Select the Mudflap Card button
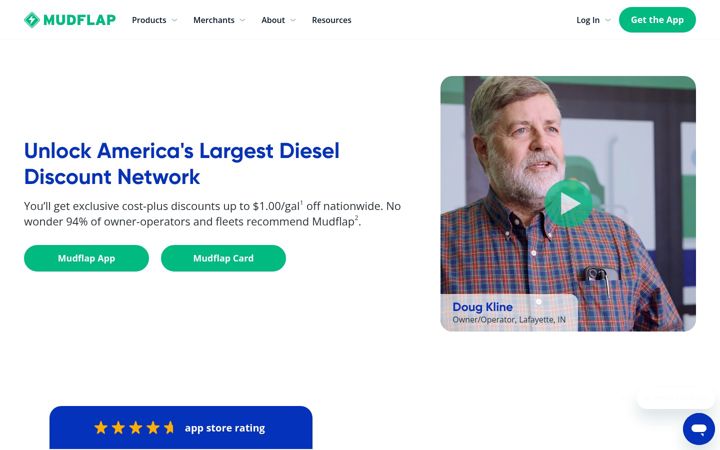The height and width of the screenshot is (450, 720). point(223,258)
